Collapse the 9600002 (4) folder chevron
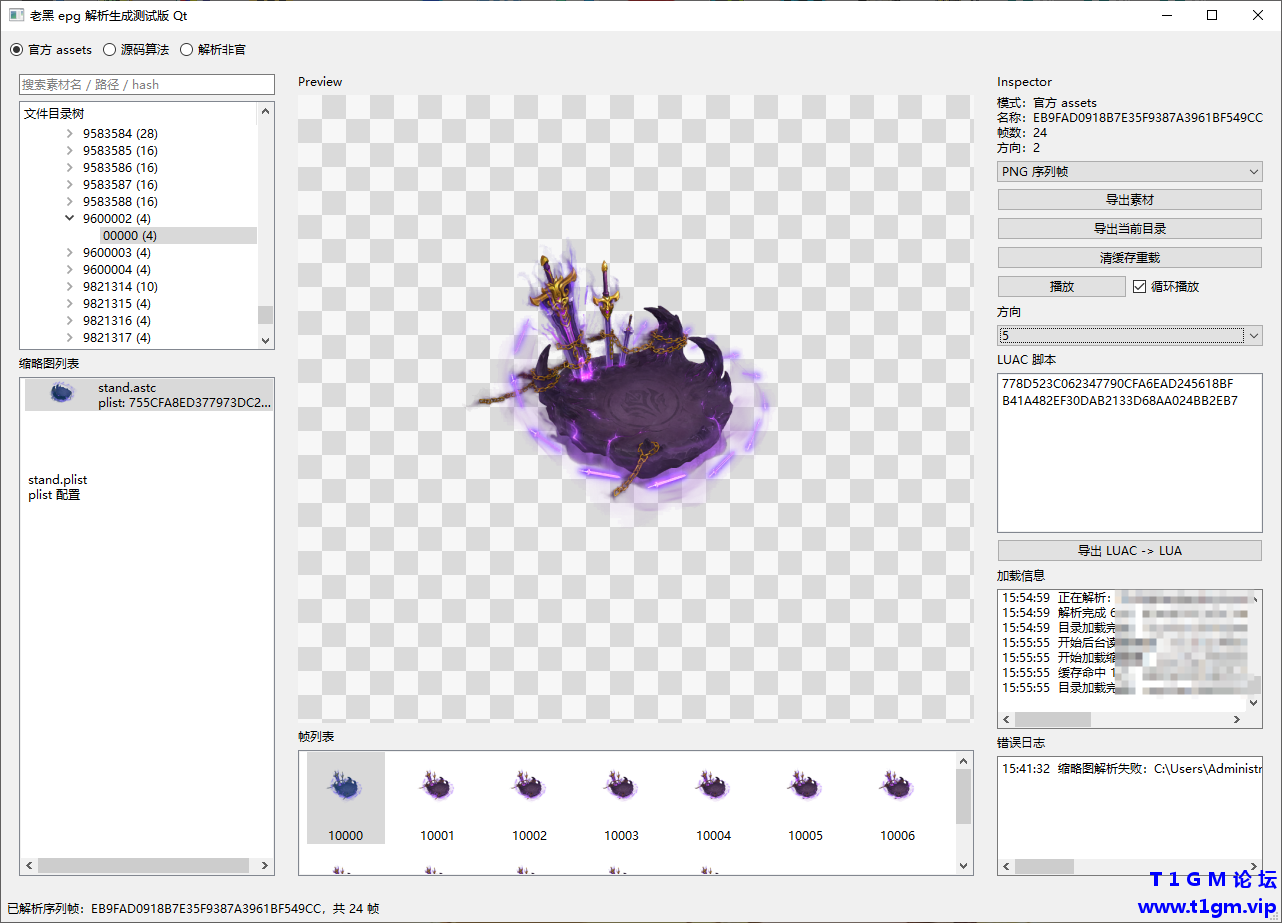Viewport: 1282px width, 923px height. pyautogui.click(x=69, y=219)
